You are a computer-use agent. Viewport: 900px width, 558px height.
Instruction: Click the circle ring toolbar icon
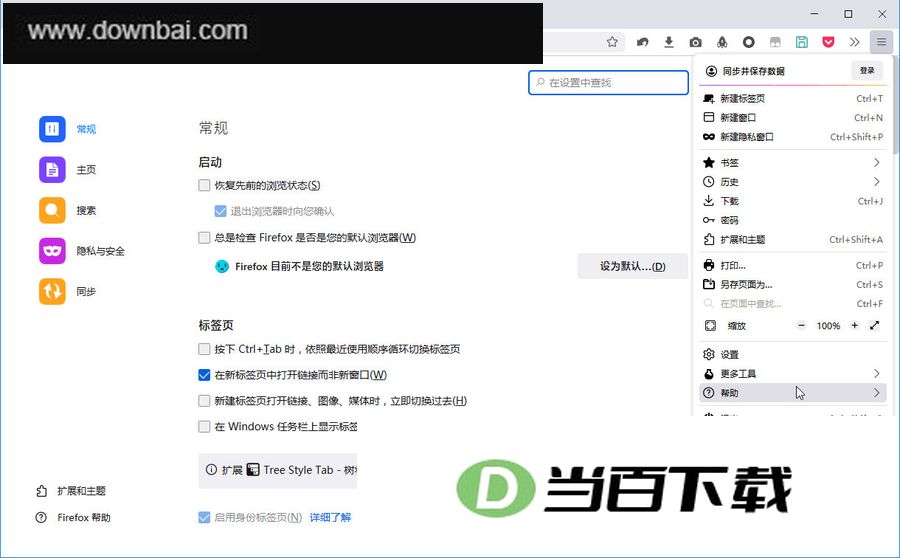748,42
